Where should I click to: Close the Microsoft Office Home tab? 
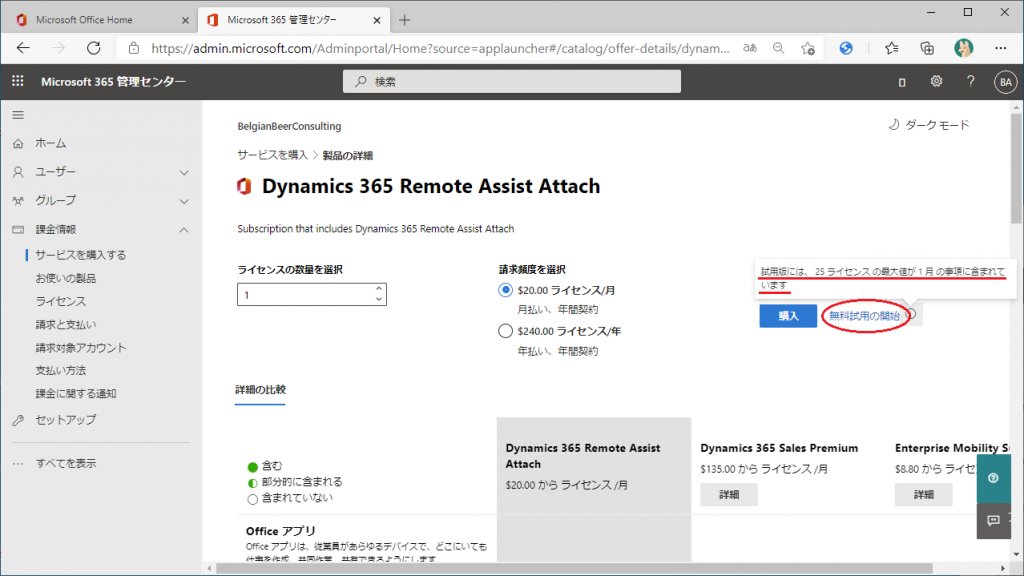(x=185, y=20)
